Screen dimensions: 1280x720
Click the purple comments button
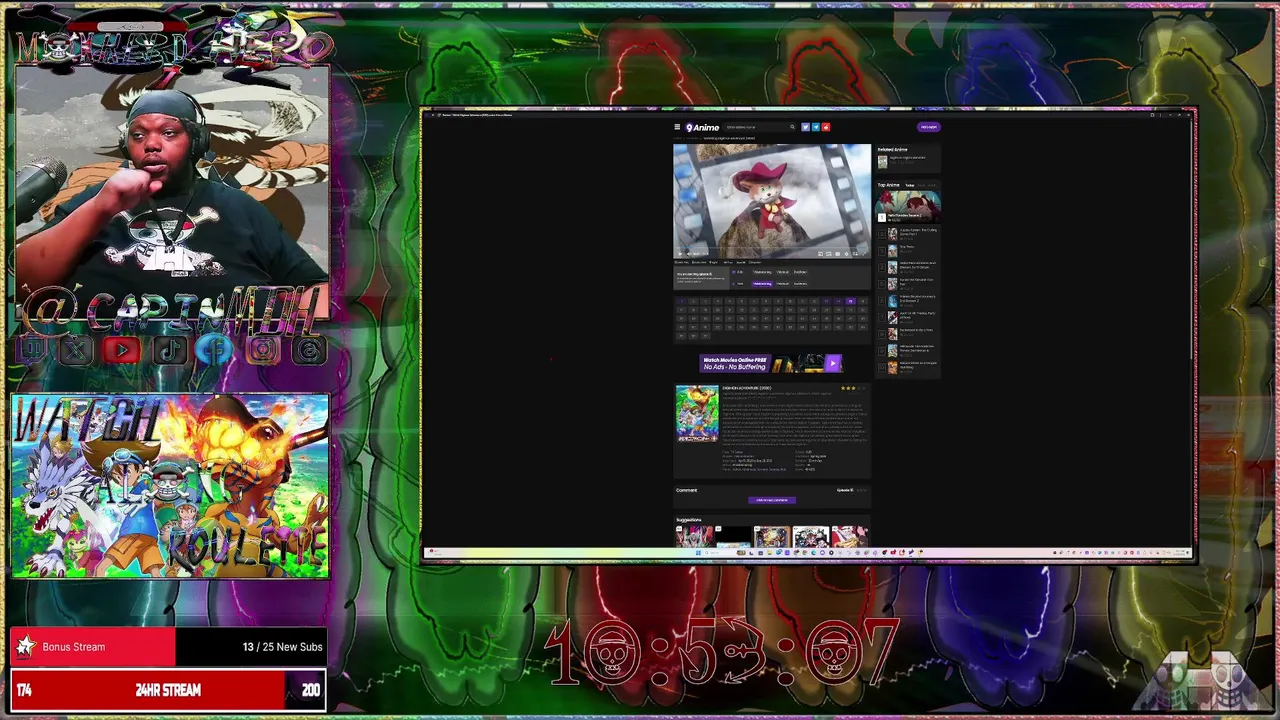(x=771, y=500)
